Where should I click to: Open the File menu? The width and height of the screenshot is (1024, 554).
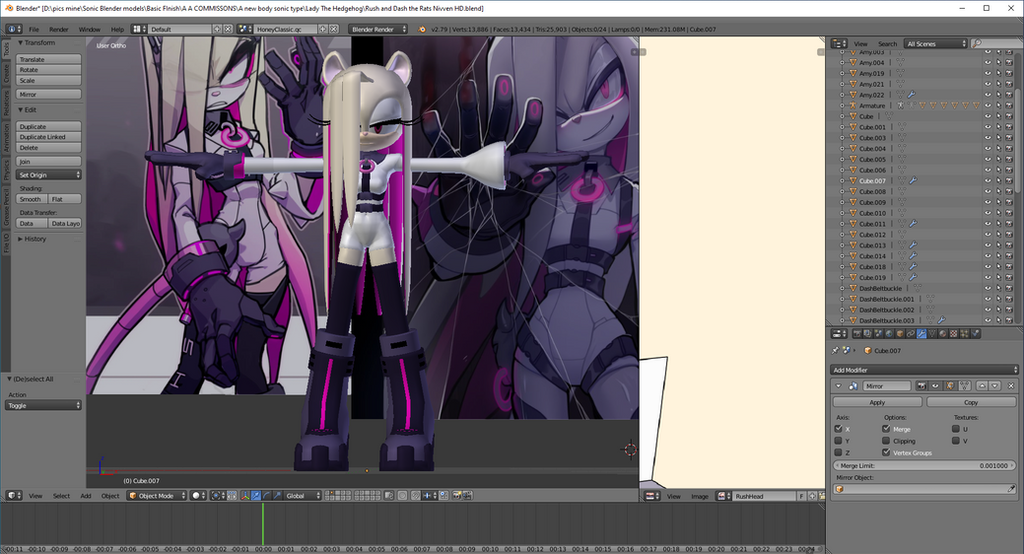pyautogui.click(x=34, y=29)
